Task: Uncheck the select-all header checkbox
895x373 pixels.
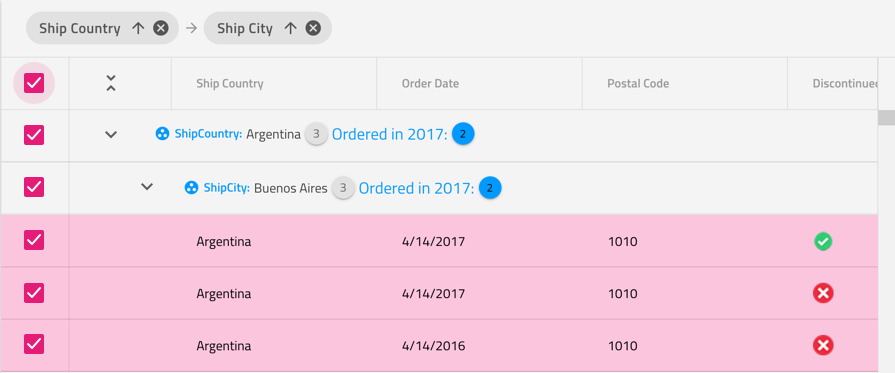Action: [x=34, y=83]
